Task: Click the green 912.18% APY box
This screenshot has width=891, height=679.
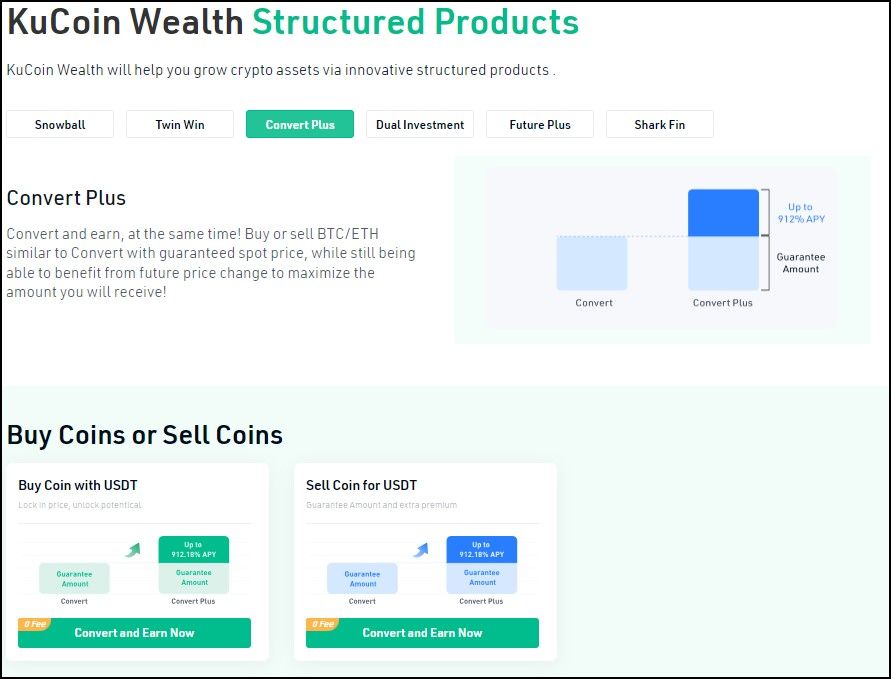Action: pyautogui.click(x=193, y=550)
